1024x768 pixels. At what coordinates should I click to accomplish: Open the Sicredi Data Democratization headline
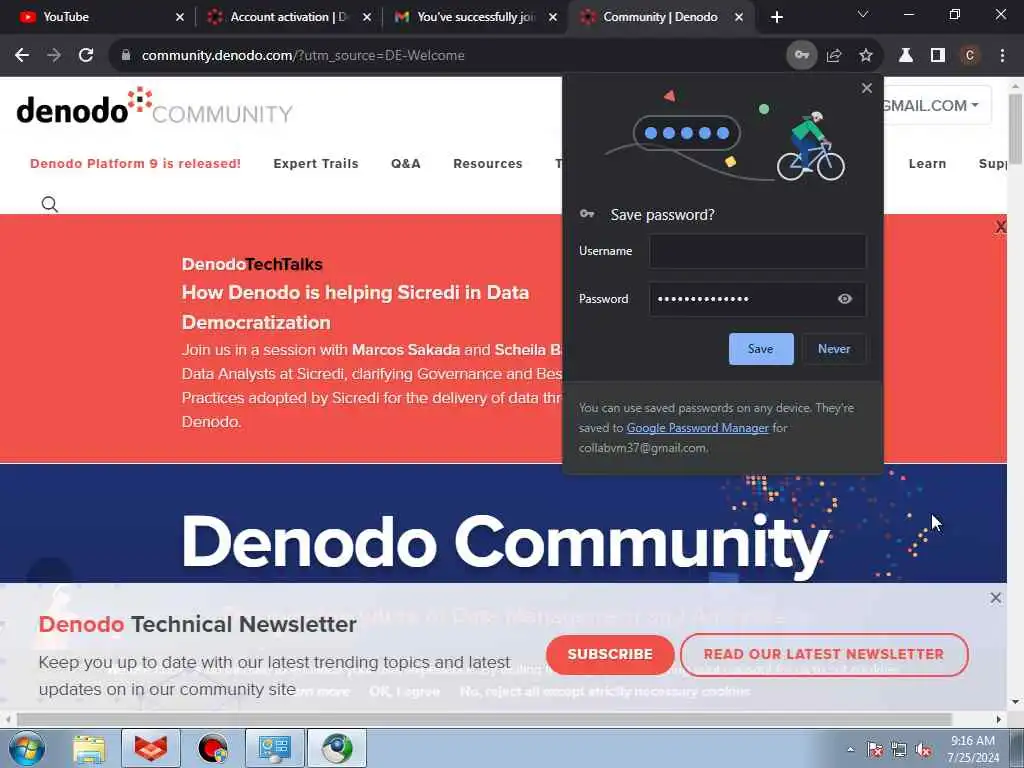pyautogui.click(x=355, y=307)
